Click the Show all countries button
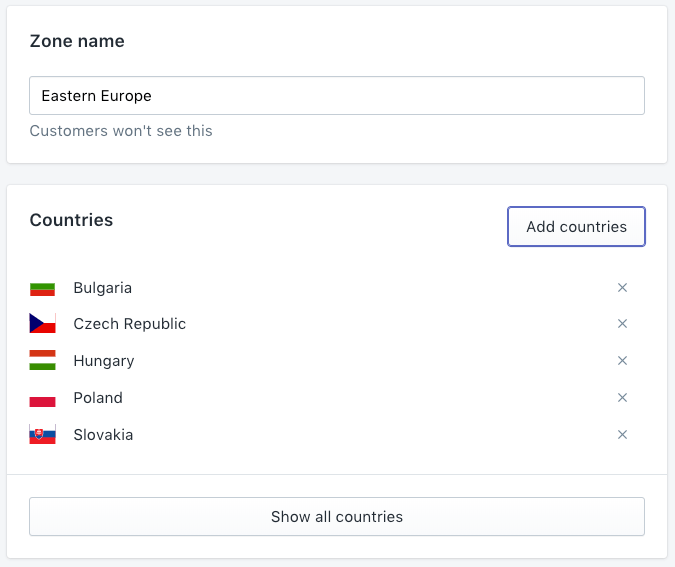Screen dimensions: 675x567 (x=336, y=517)
